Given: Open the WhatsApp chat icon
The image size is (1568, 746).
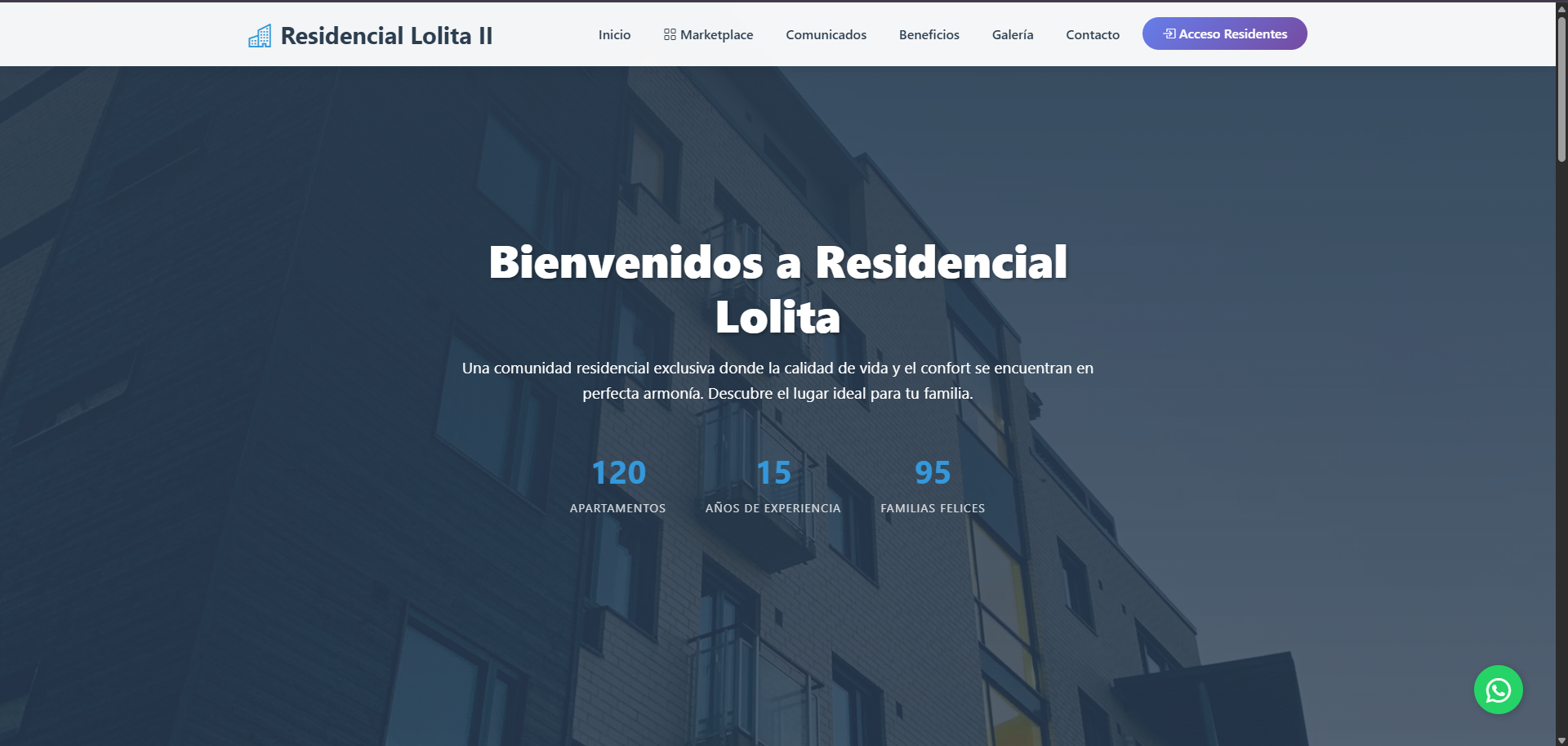Looking at the screenshot, I should click(x=1499, y=689).
